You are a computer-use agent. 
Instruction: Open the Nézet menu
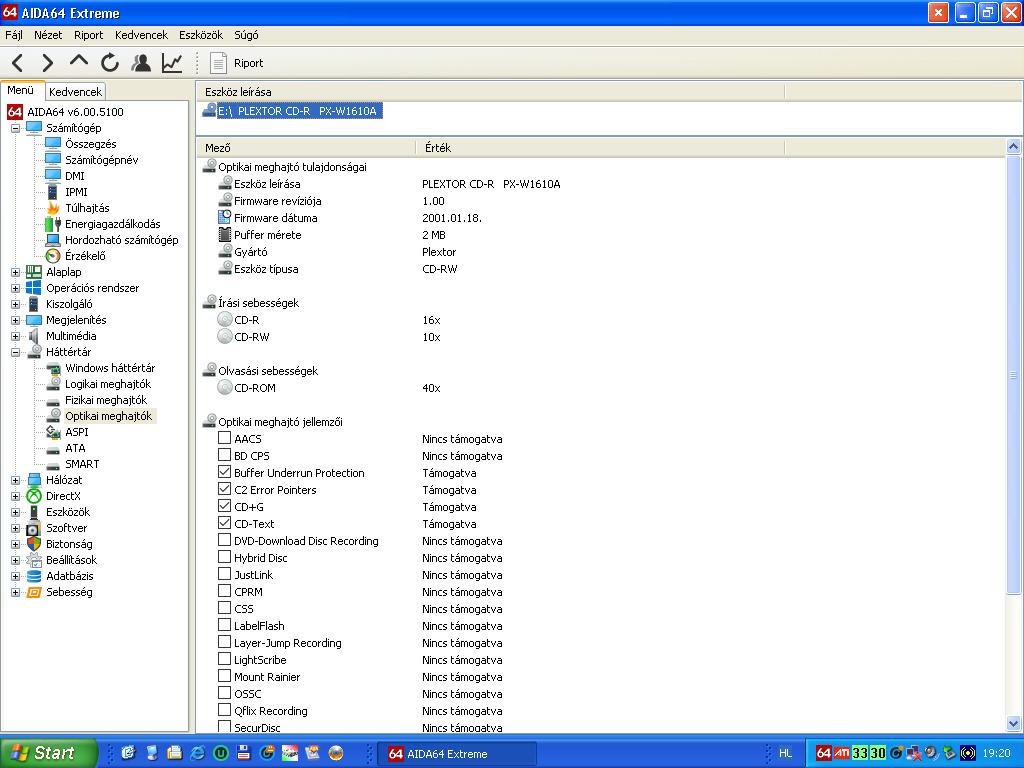(48, 35)
